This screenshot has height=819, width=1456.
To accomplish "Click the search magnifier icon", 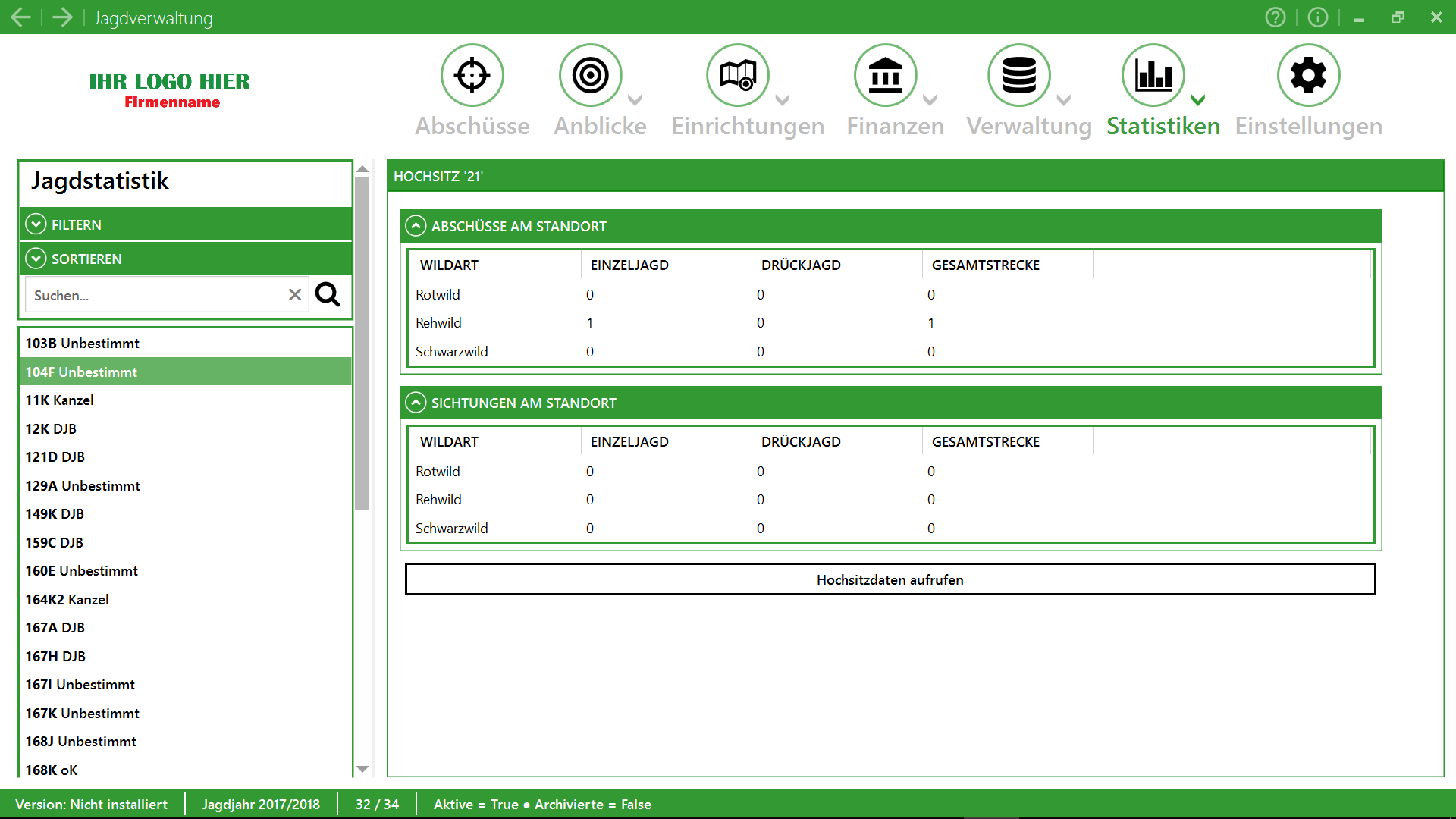I will point(328,294).
